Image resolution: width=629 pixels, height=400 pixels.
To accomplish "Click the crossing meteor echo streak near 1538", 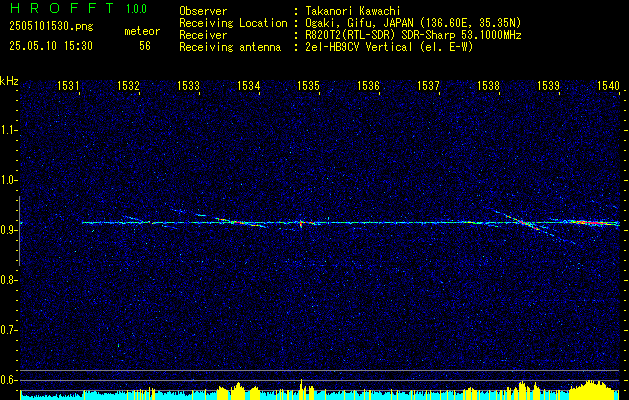I will pyautogui.click(x=526, y=223).
